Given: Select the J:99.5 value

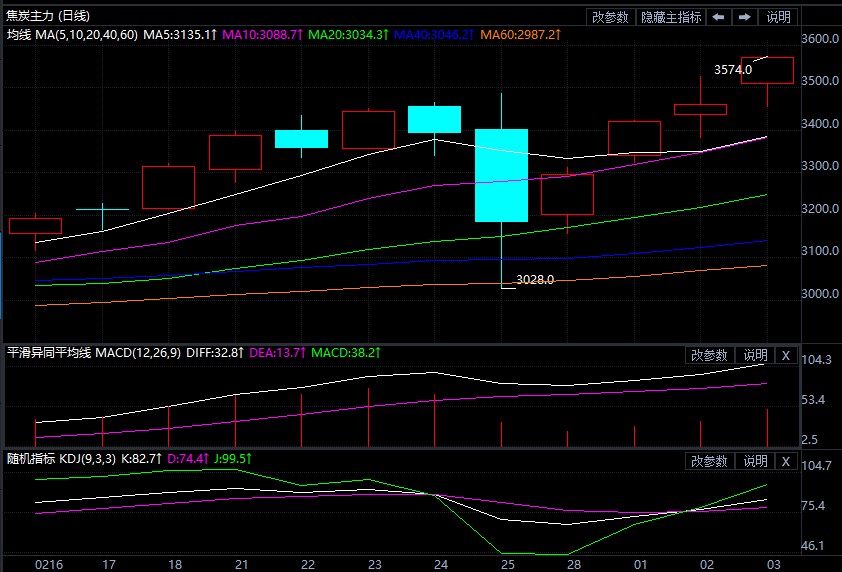Looking at the screenshot, I should 233,459.
